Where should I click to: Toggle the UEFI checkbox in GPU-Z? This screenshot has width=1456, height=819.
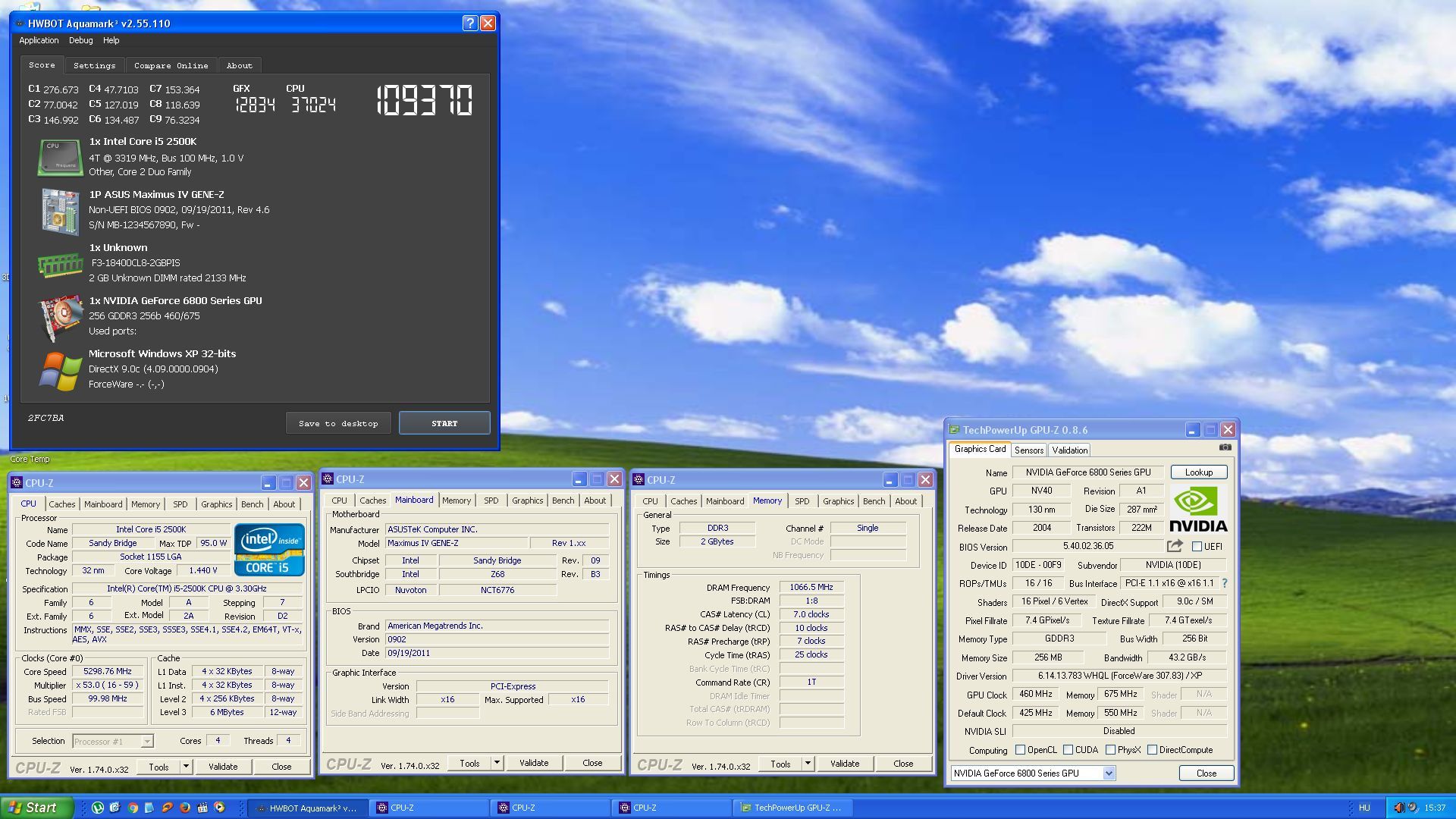click(1197, 547)
